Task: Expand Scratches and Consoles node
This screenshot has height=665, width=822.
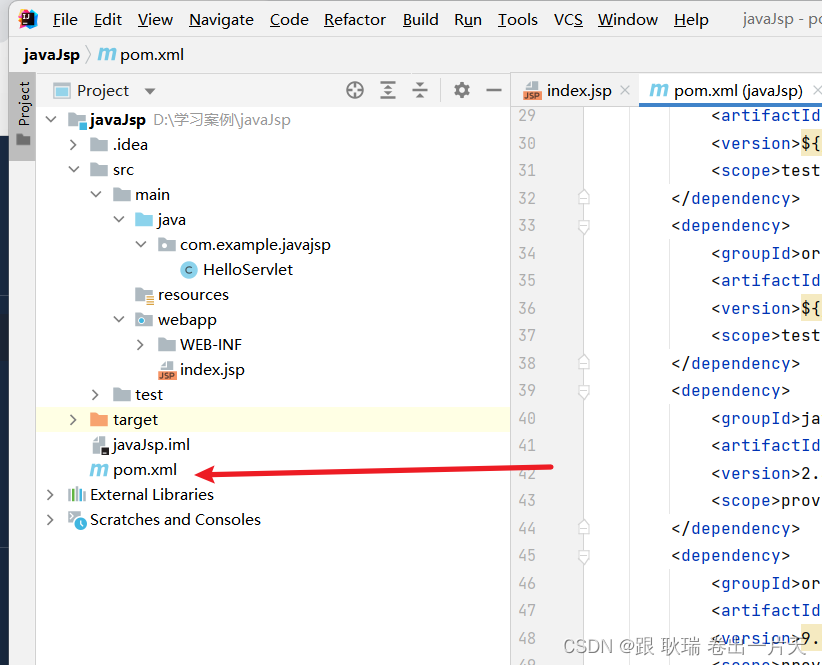Action: [x=50, y=520]
